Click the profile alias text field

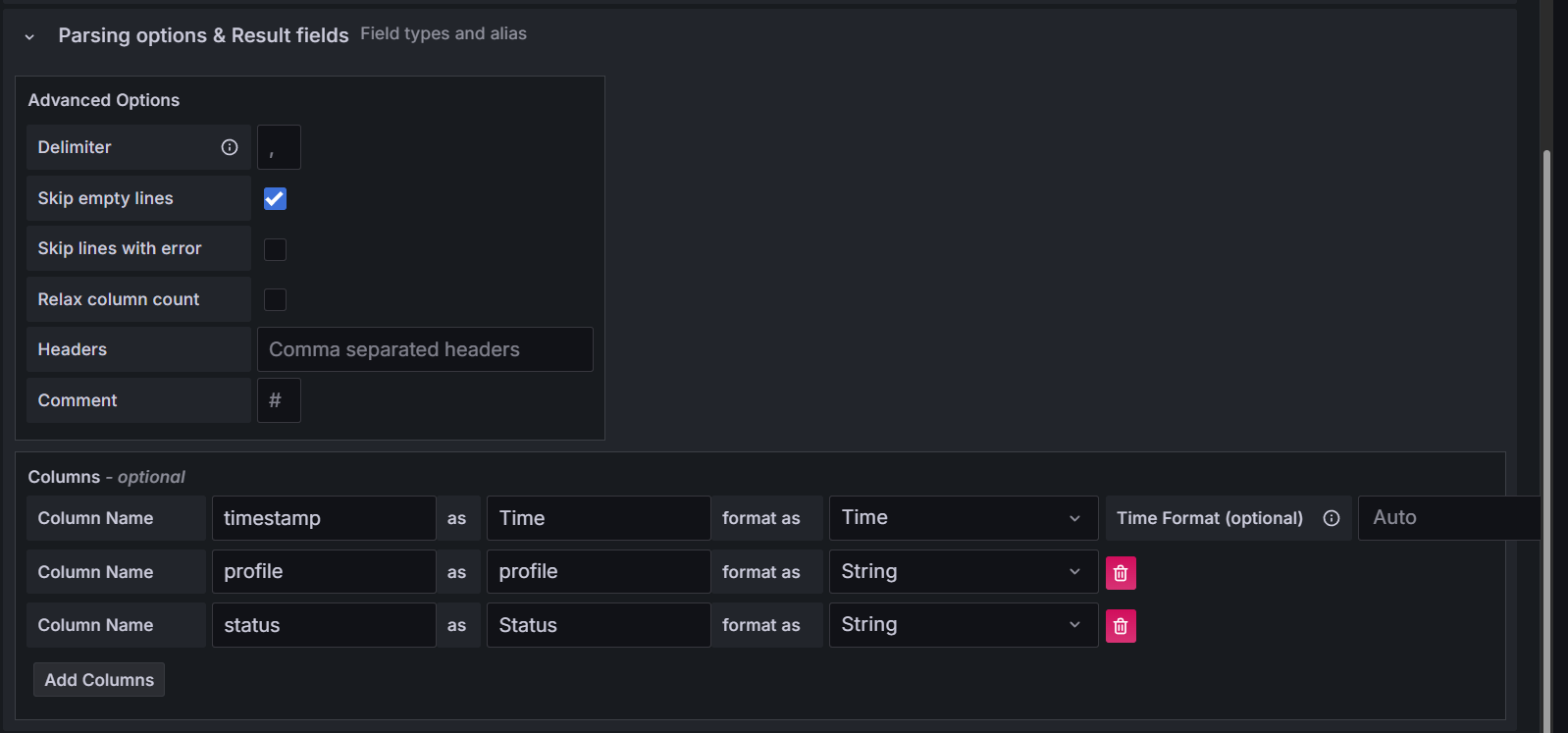point(599,572)
